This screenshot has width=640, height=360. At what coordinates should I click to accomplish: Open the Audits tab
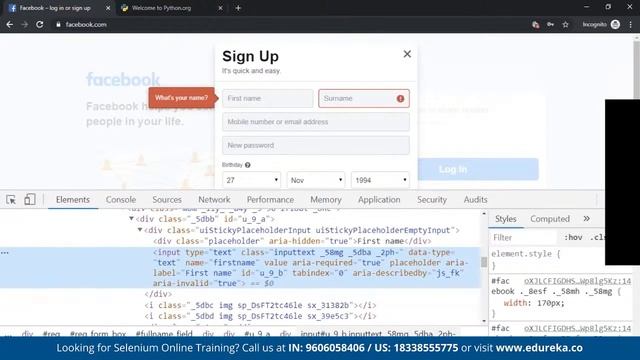point(476,200)
